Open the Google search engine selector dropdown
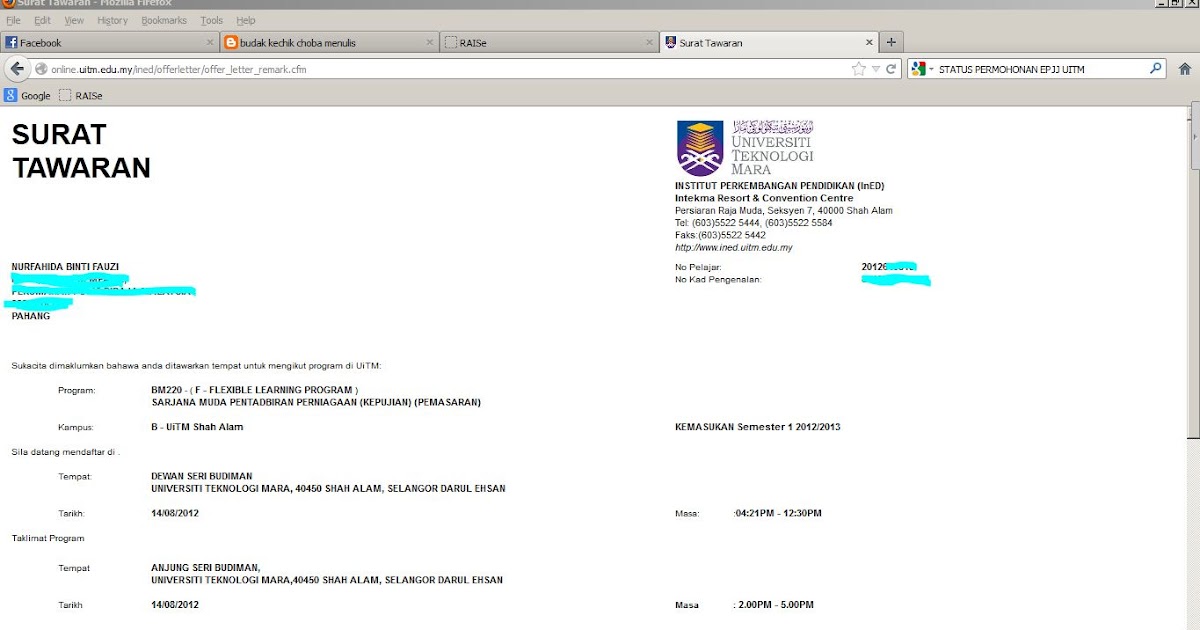 [923, 69]
